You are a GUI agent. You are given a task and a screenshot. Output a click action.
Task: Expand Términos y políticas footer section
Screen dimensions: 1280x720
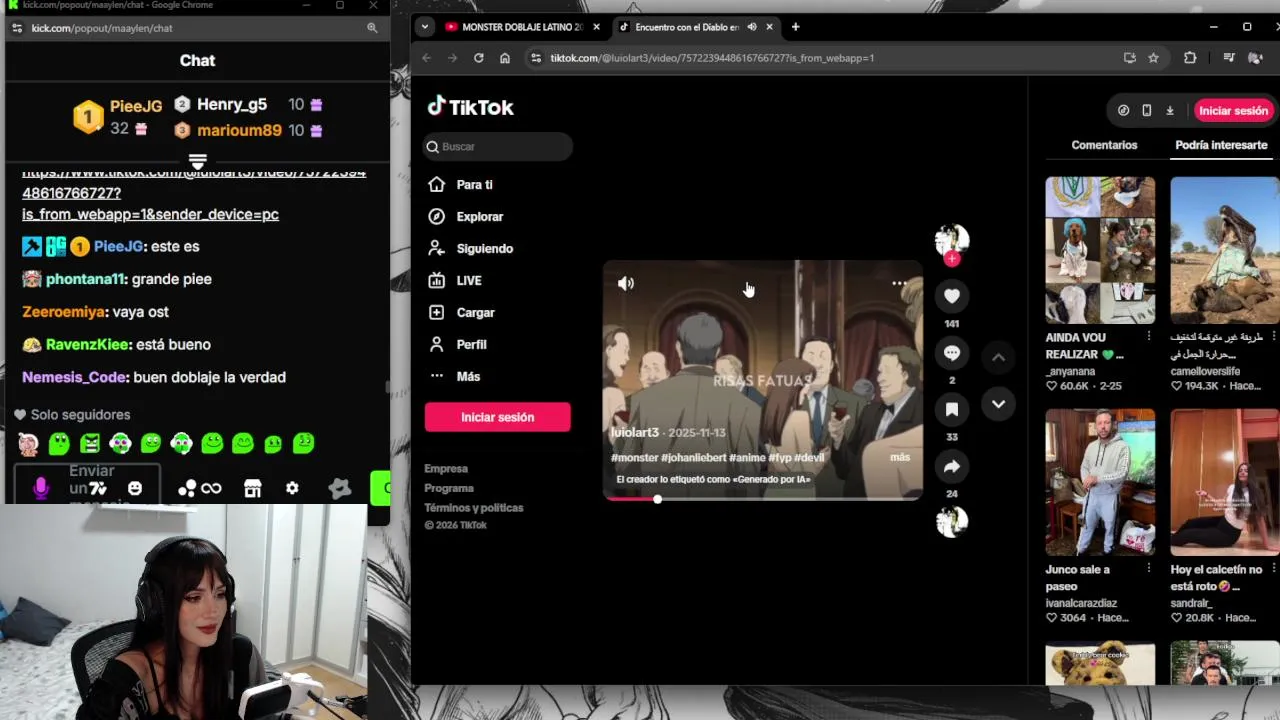(x=474, y=507)
